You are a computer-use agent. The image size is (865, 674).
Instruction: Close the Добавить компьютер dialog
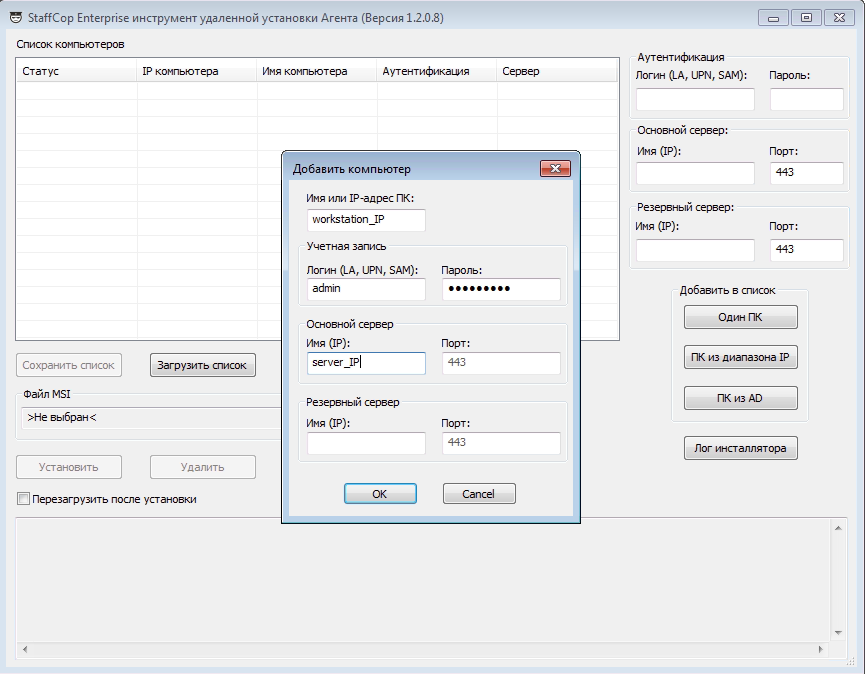pyautogui.click(x=554, y=169)
